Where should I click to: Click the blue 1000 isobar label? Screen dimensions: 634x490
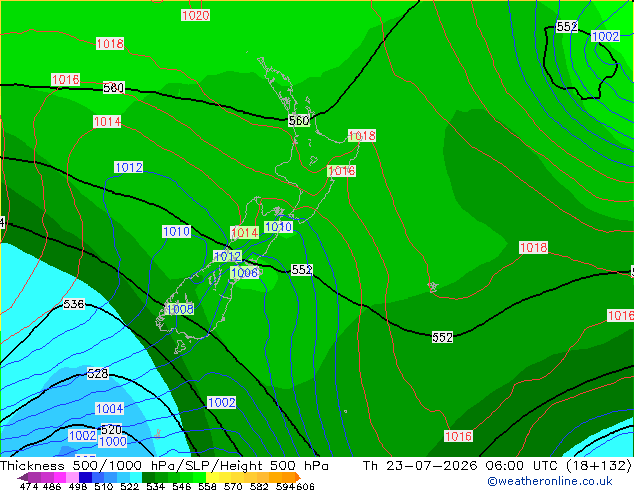[x=112, y=441]
